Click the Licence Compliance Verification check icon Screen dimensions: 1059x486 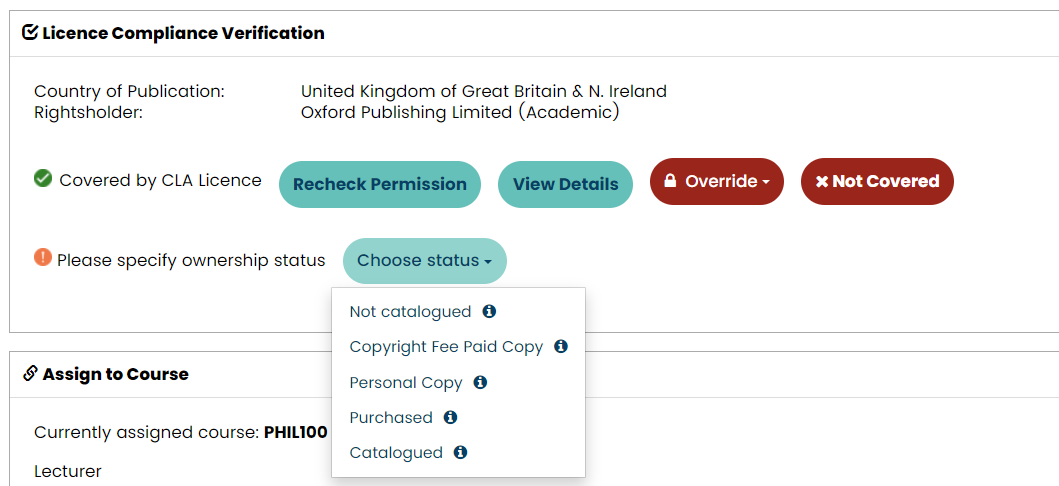pyautogui.click(x=30, y=33)
